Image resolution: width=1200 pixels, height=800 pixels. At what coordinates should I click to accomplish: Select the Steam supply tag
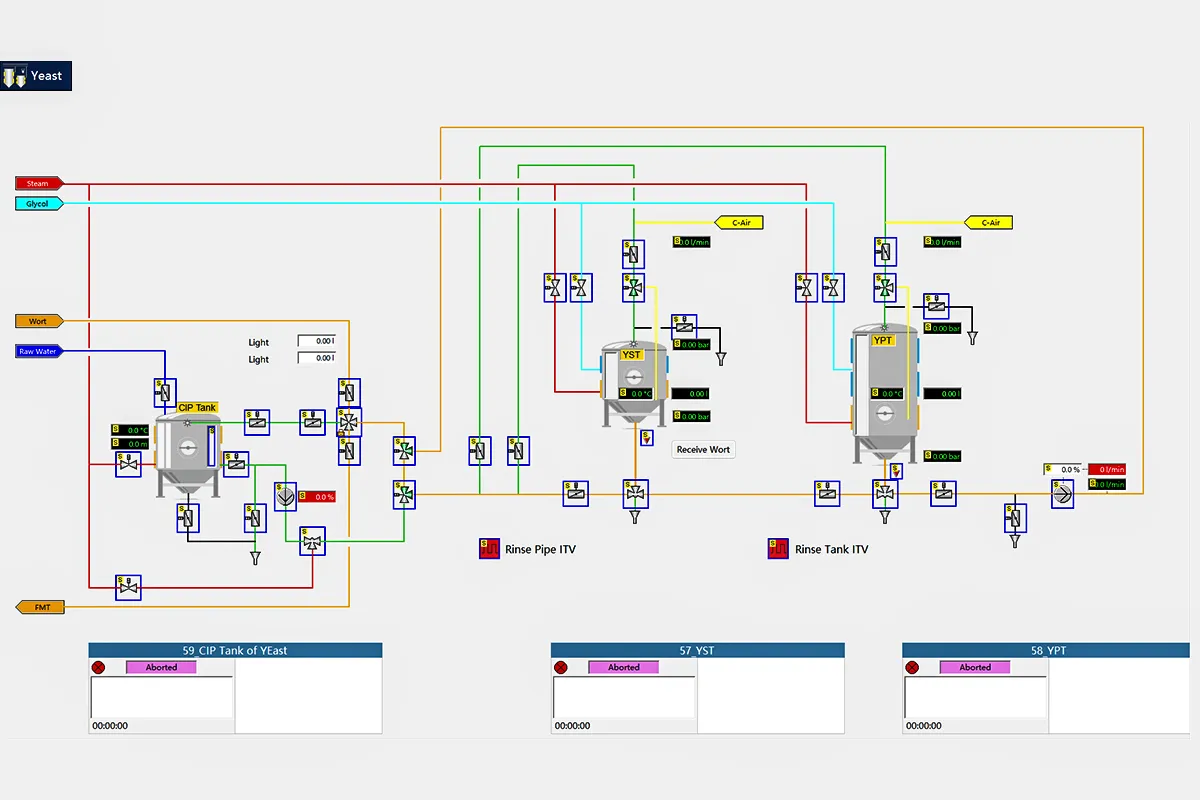pos(39,183)
